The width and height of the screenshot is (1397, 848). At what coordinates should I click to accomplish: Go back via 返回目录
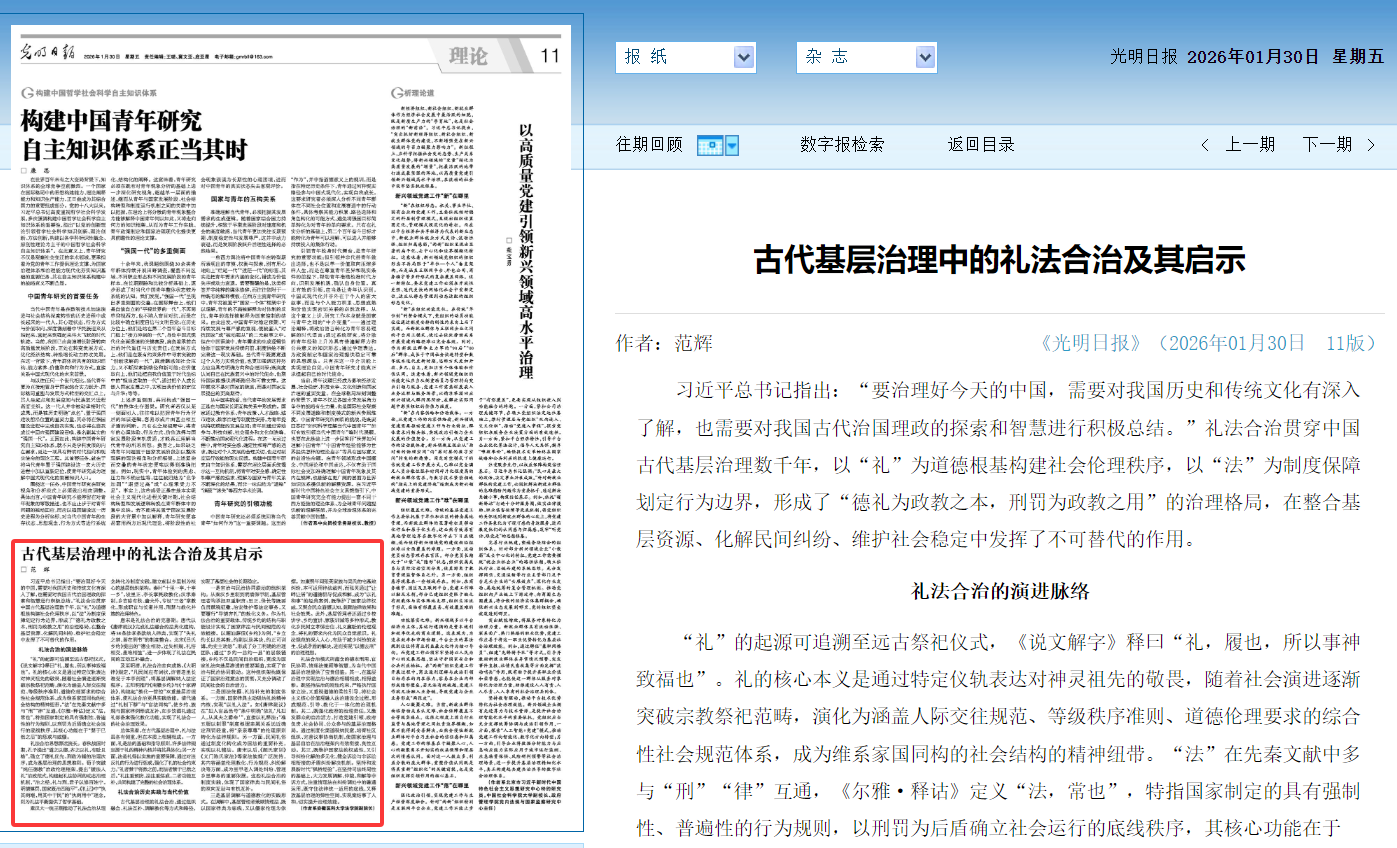pyautogui.click(x=981, y=145)
